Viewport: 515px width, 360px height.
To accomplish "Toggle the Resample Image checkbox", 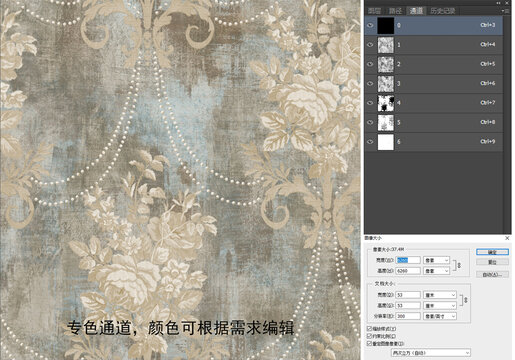I will pos(369,343).
